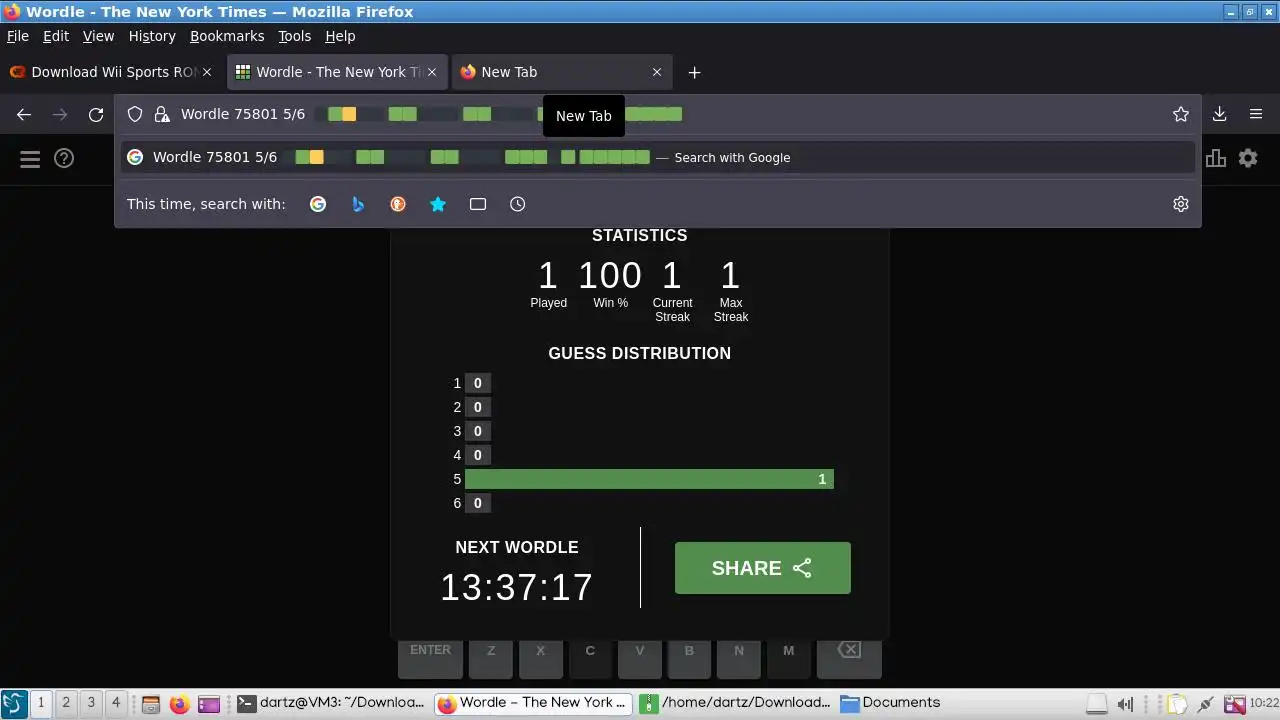Open the Help menu
1280x720 pixels.
click(340, 36)
